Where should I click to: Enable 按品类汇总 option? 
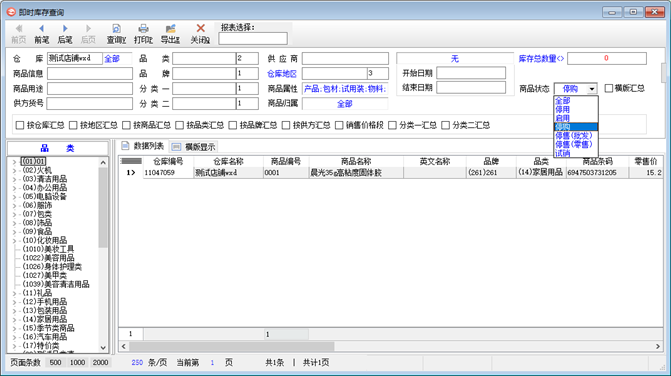pos(179,125)
